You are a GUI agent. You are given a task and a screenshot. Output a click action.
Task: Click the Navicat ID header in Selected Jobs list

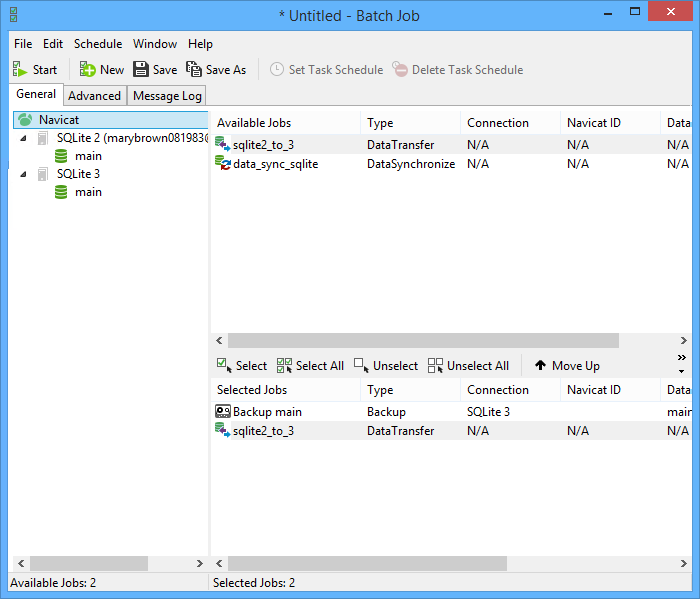610,390
